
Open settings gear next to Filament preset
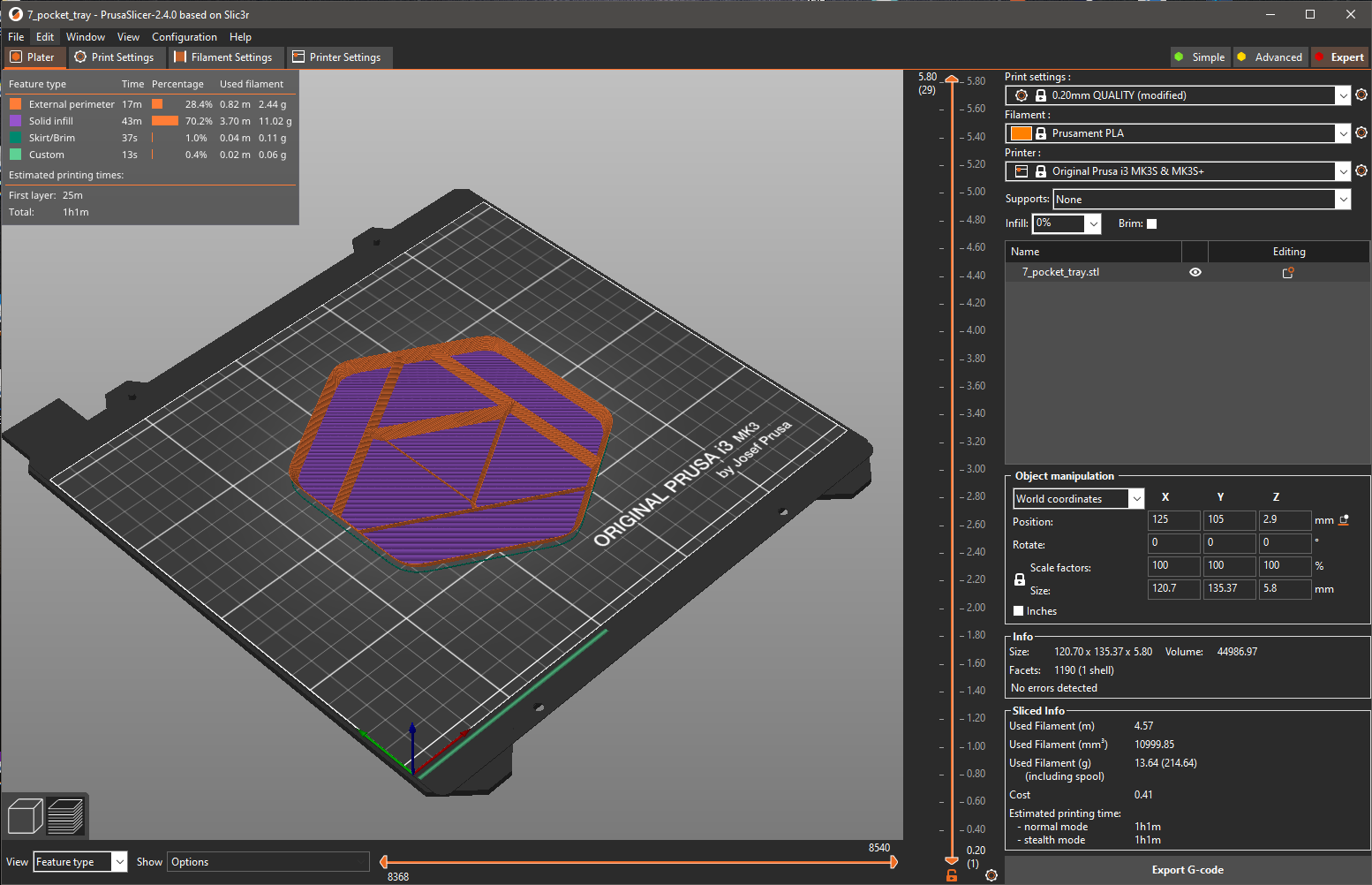pos(1361,132)
